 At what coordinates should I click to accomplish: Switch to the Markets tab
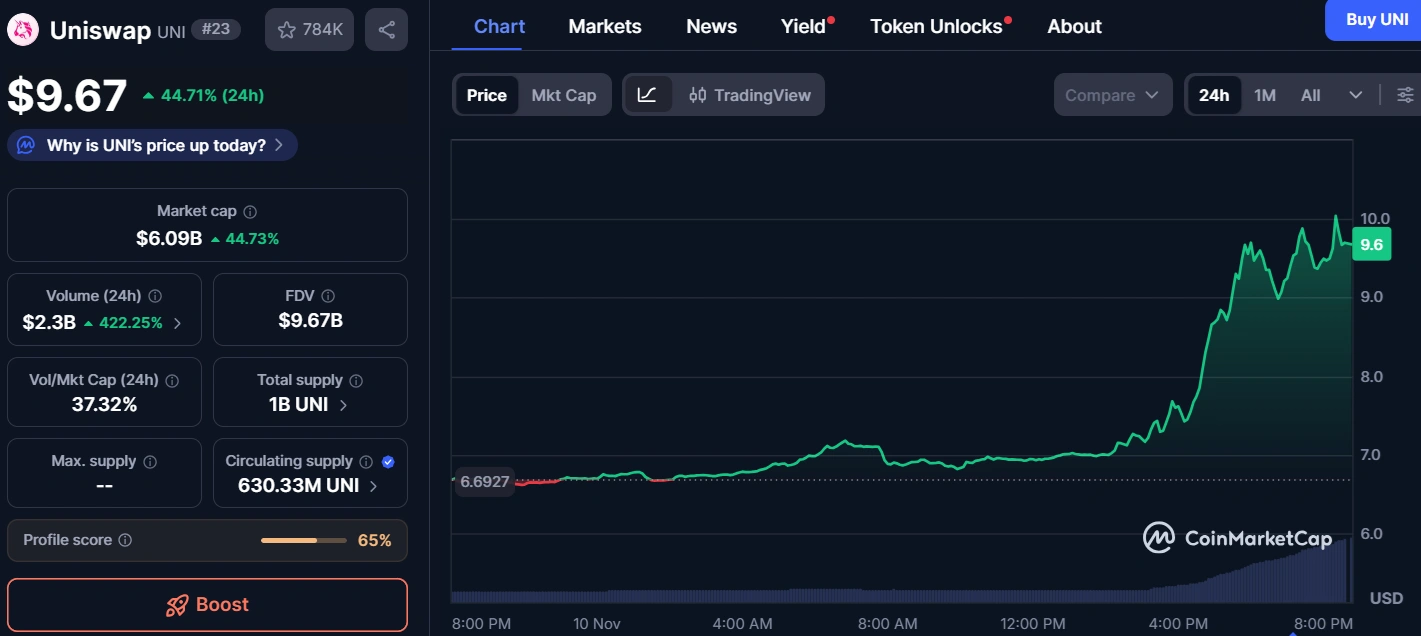(x=605, y=27)
